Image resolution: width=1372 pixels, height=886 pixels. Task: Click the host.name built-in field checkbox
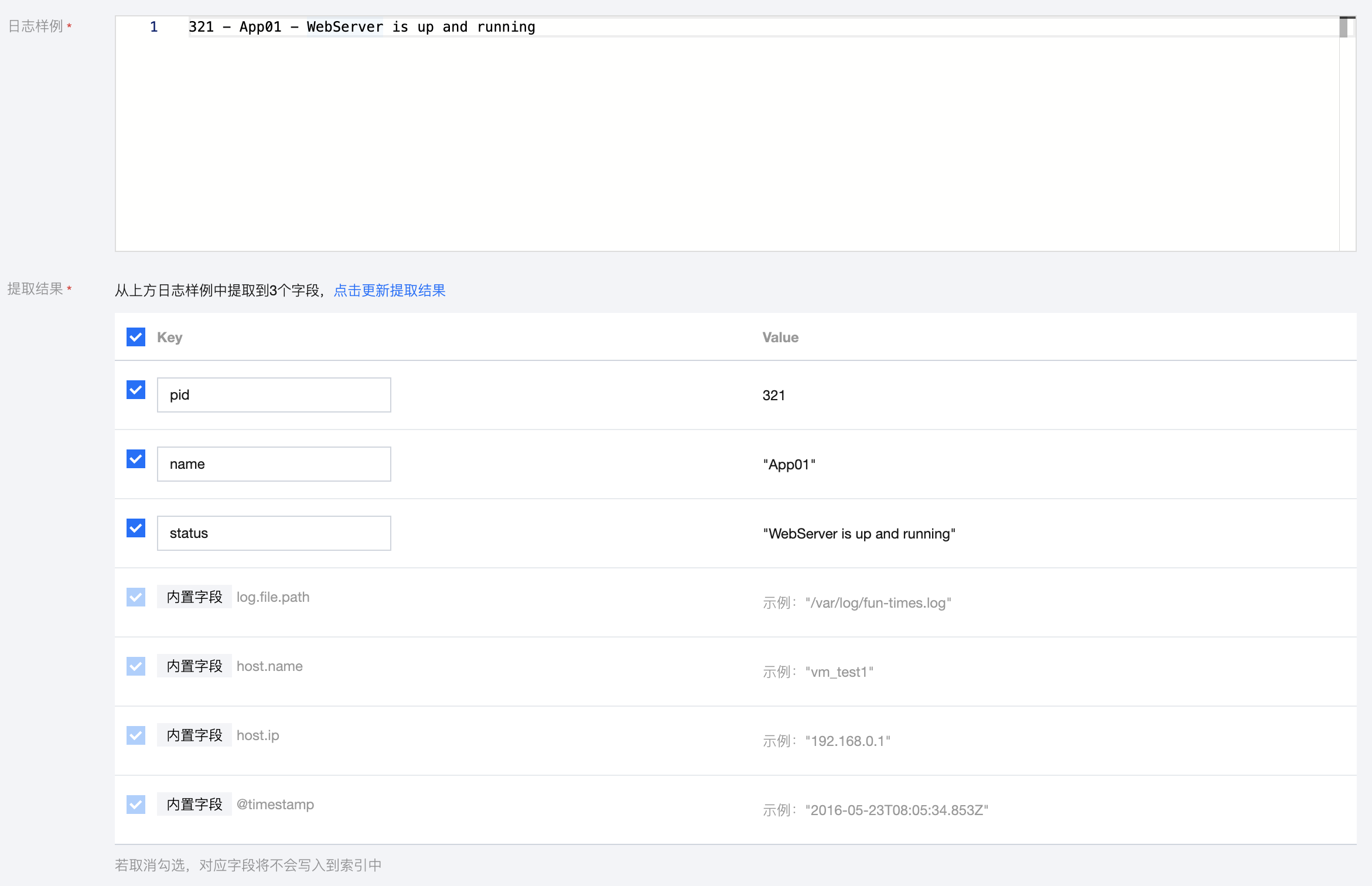(136, 666)
